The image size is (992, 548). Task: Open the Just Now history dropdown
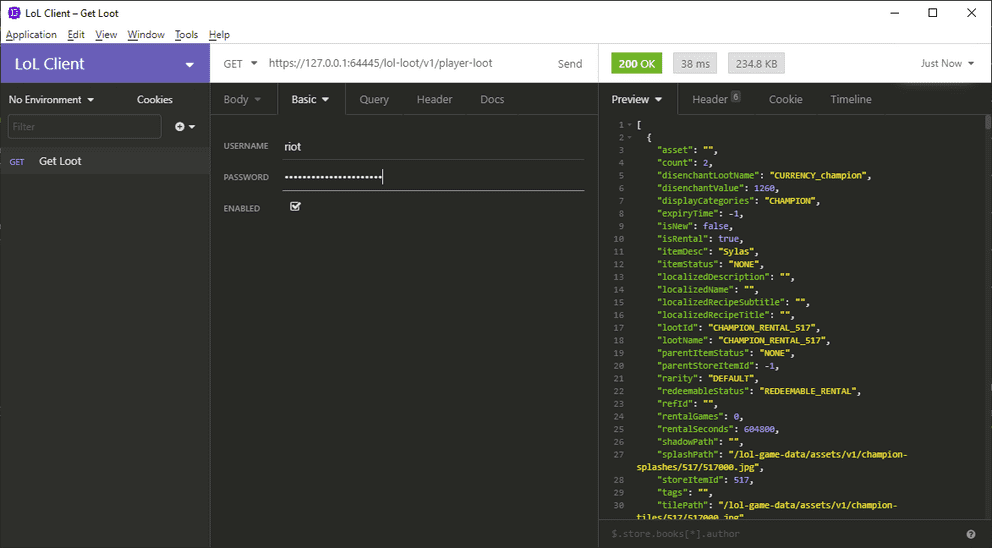tap(947, 63)
